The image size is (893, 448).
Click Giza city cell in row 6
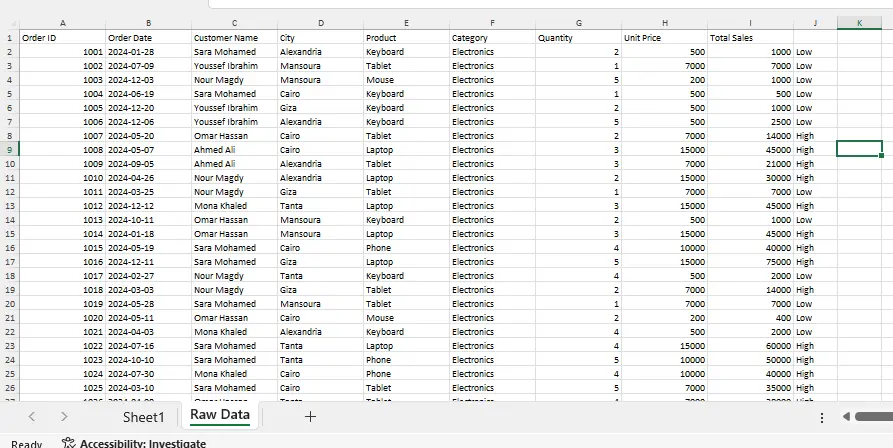coord(321,108)
